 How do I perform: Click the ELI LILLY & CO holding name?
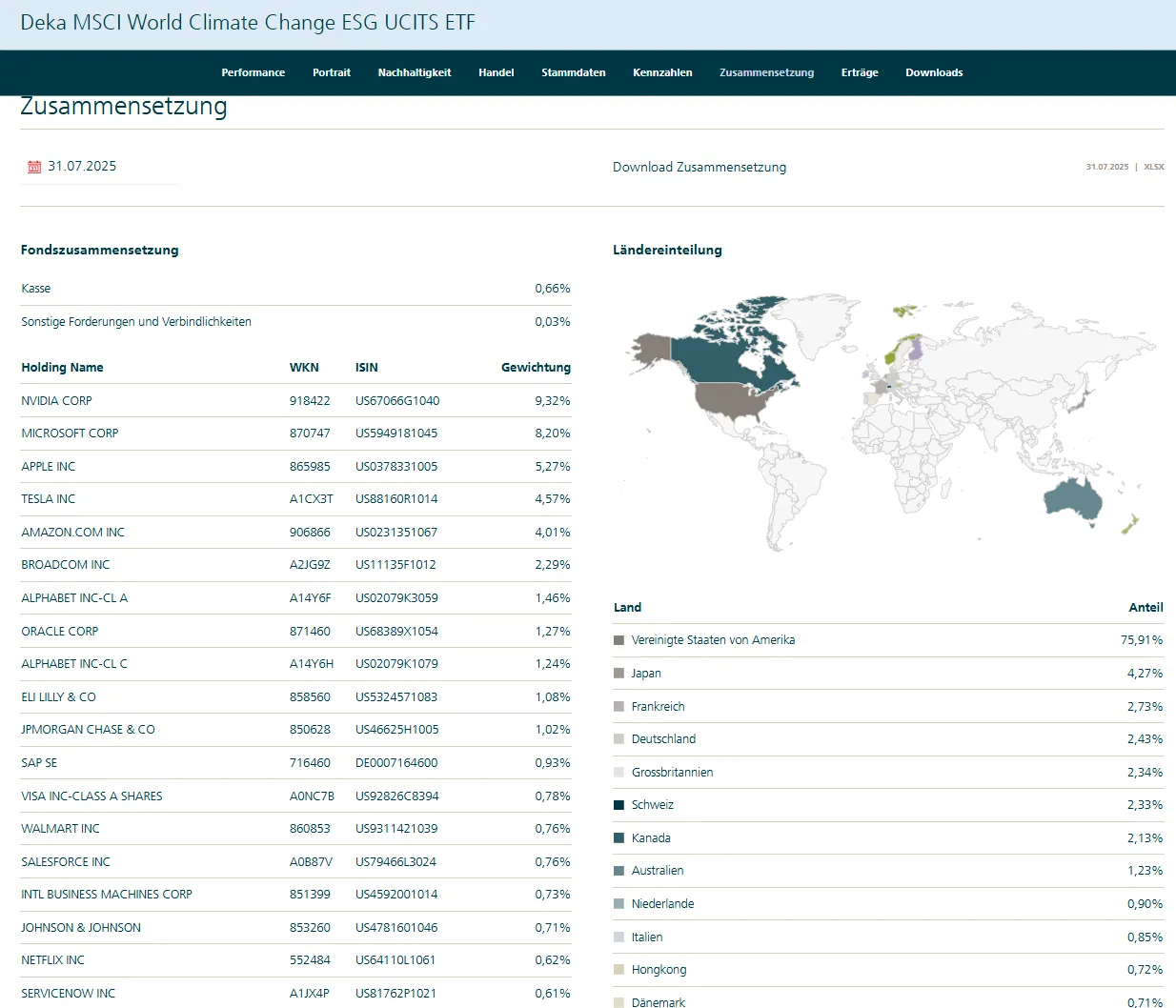point(59,697)
